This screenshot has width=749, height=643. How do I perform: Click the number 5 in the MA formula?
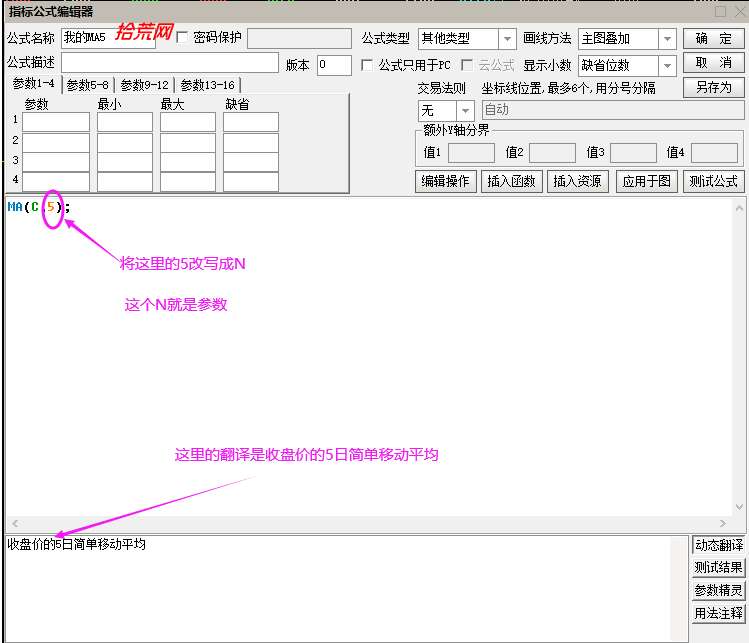[51, 207]
